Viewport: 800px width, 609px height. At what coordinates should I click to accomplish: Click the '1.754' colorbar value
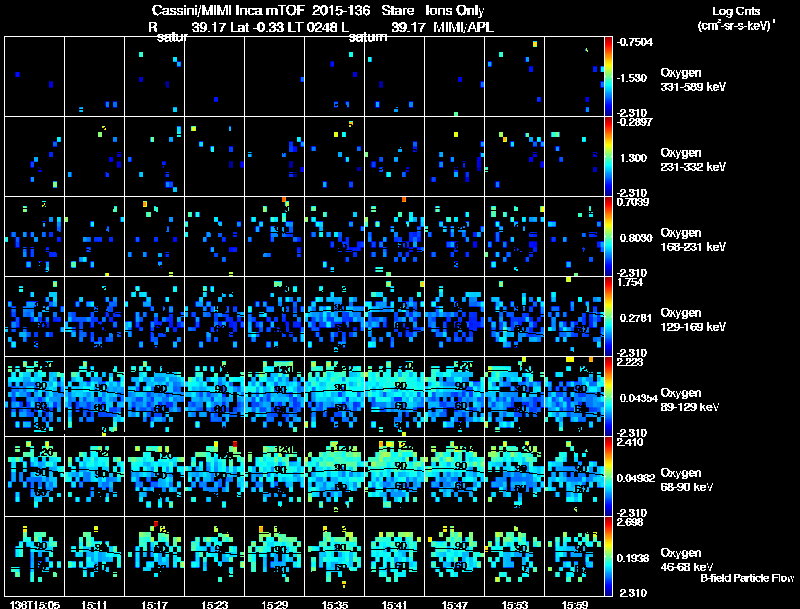point(630,283)
